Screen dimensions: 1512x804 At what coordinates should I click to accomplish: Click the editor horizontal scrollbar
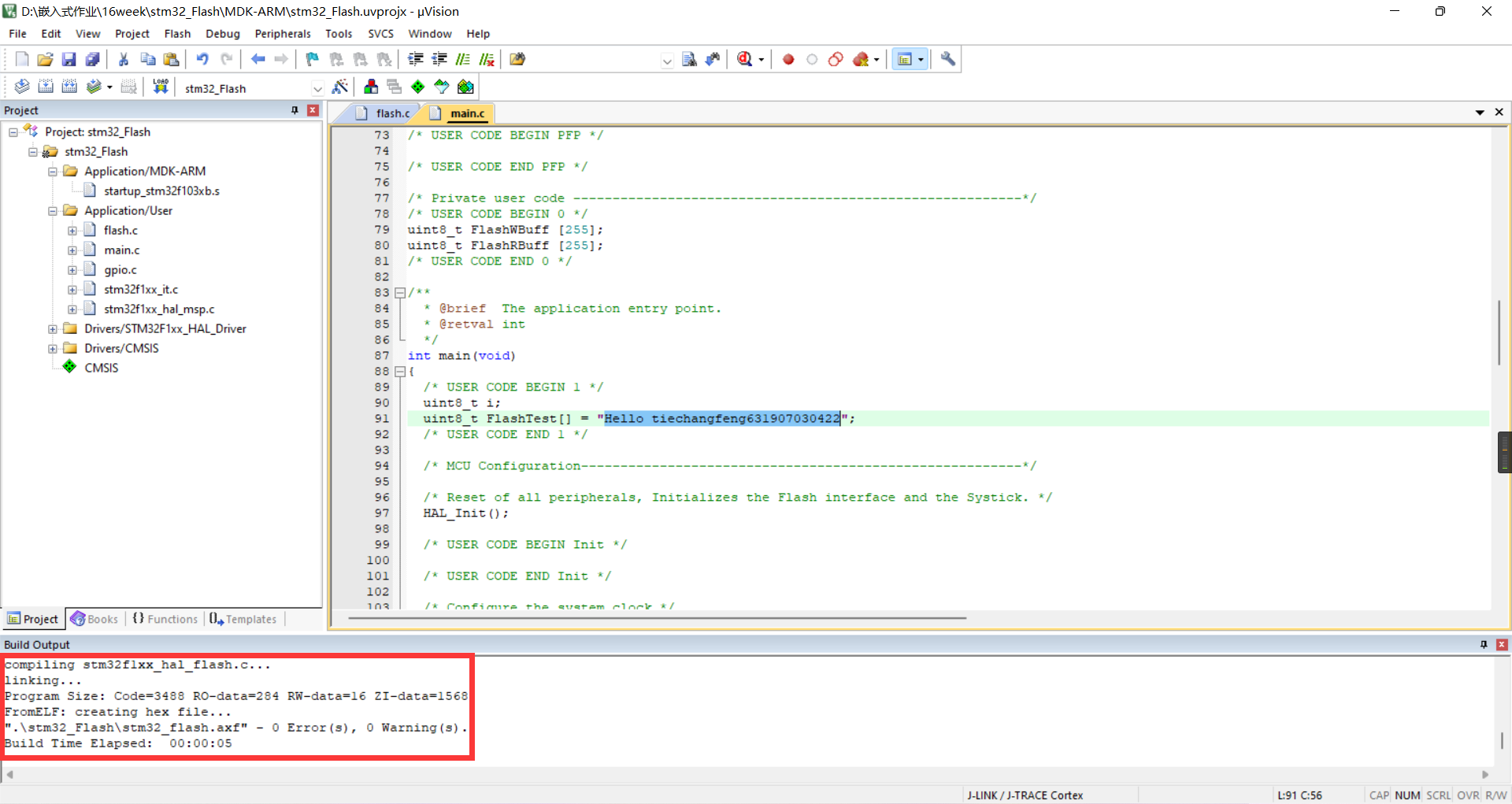coord(658,618)
